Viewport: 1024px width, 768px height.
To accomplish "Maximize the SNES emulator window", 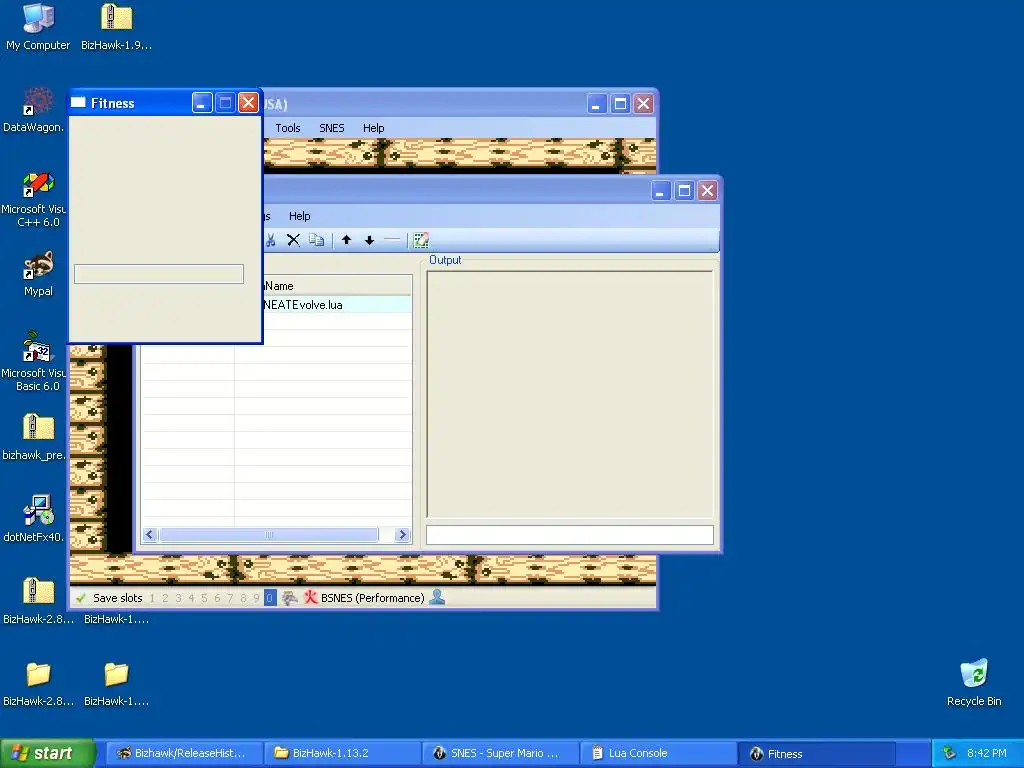I will (x=620, y=104).
